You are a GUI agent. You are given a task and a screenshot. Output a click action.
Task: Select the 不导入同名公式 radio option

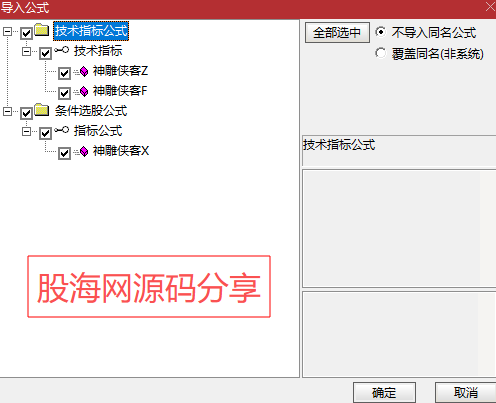click(x=380, y=32)
